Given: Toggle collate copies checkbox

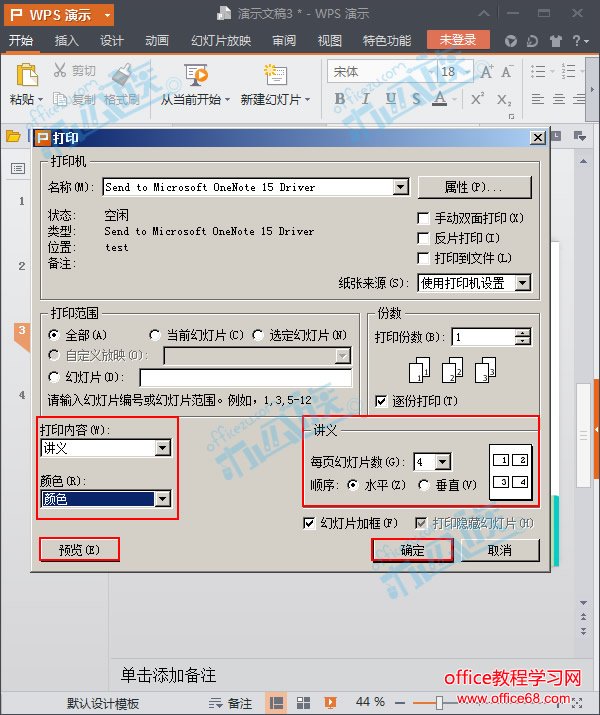Looking at the screenshot, I should click(381, 401).
